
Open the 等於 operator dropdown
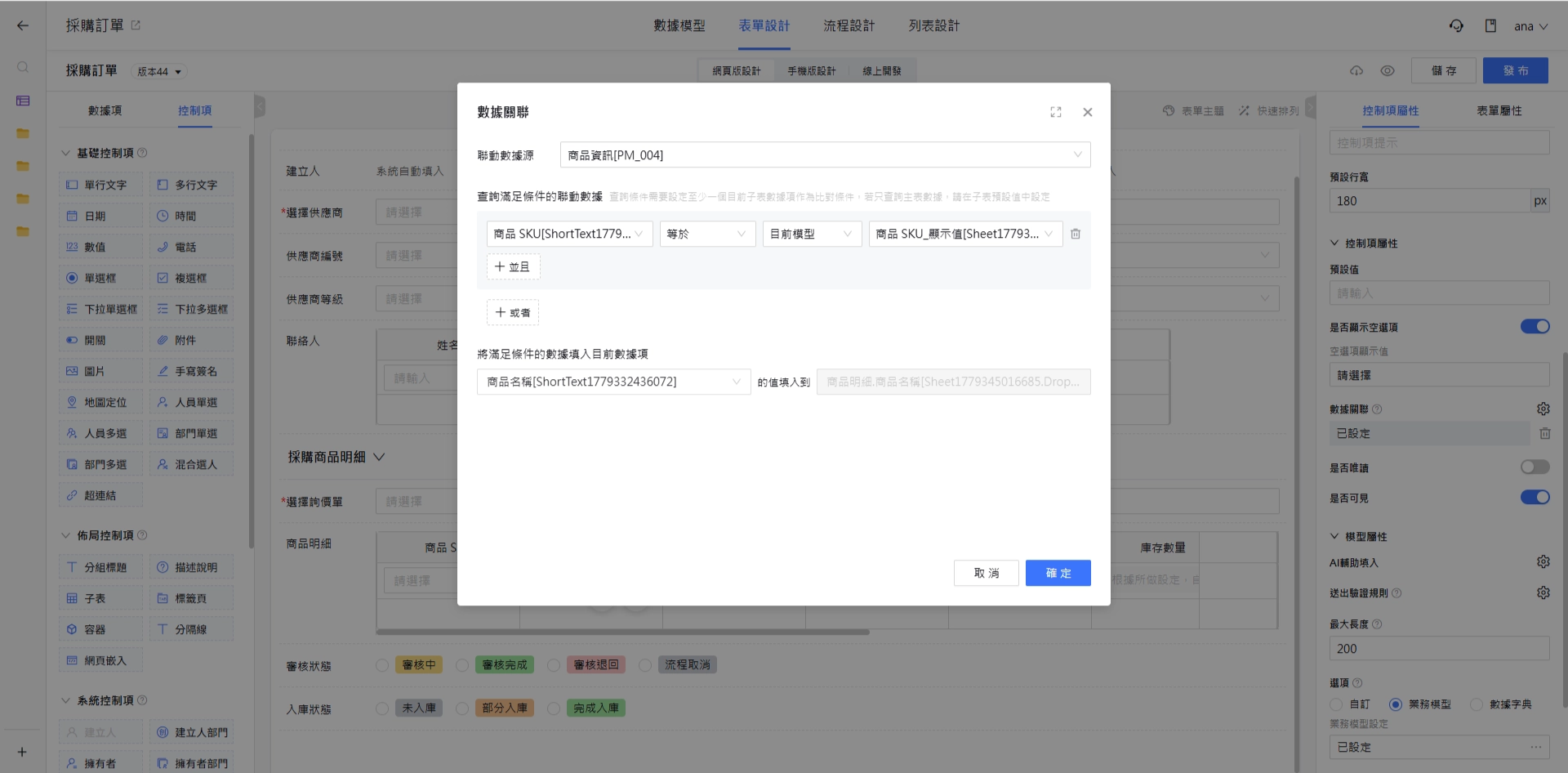pos(707,234)
